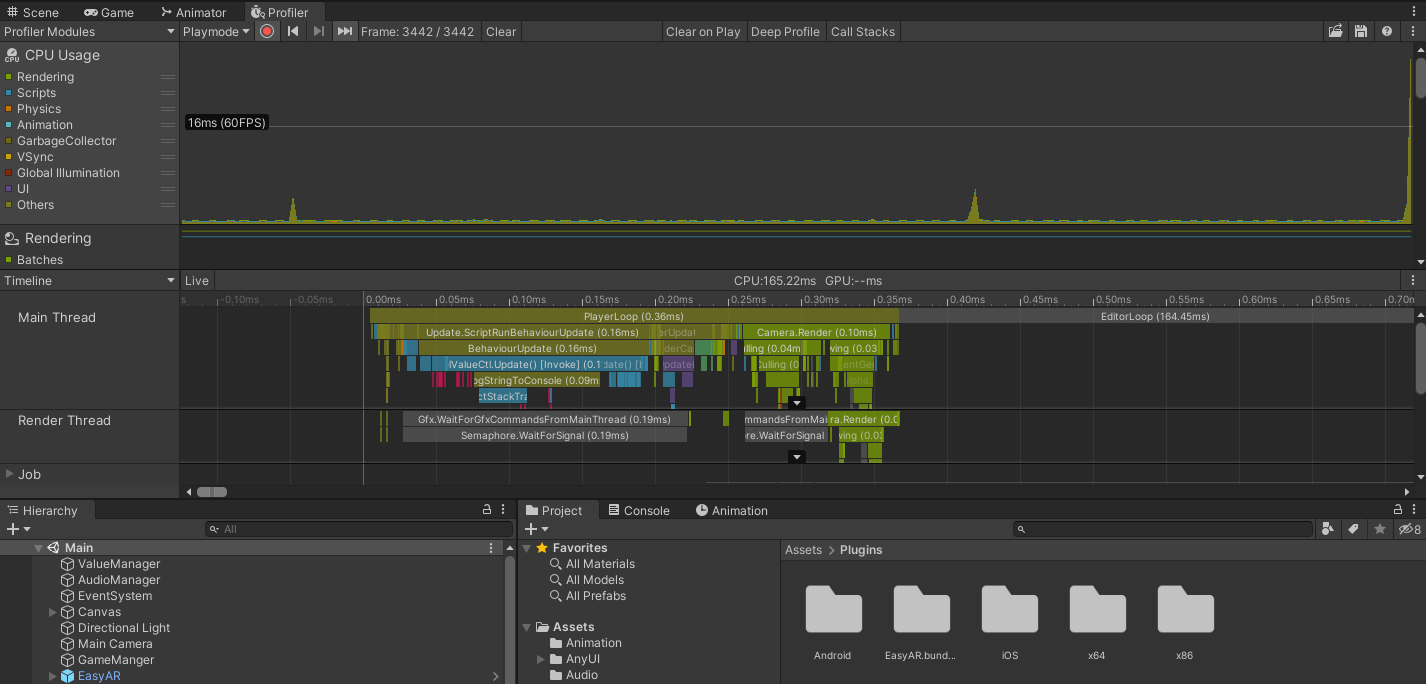Switch to Animator tab
1426x684 pixels.
click(194, 12)
